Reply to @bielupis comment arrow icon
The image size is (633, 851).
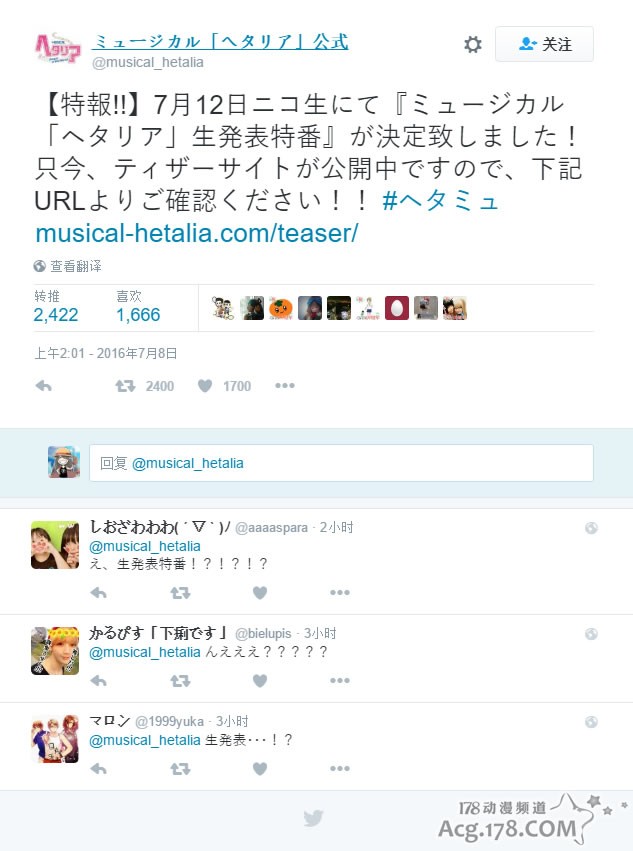(x=98, y=681)
